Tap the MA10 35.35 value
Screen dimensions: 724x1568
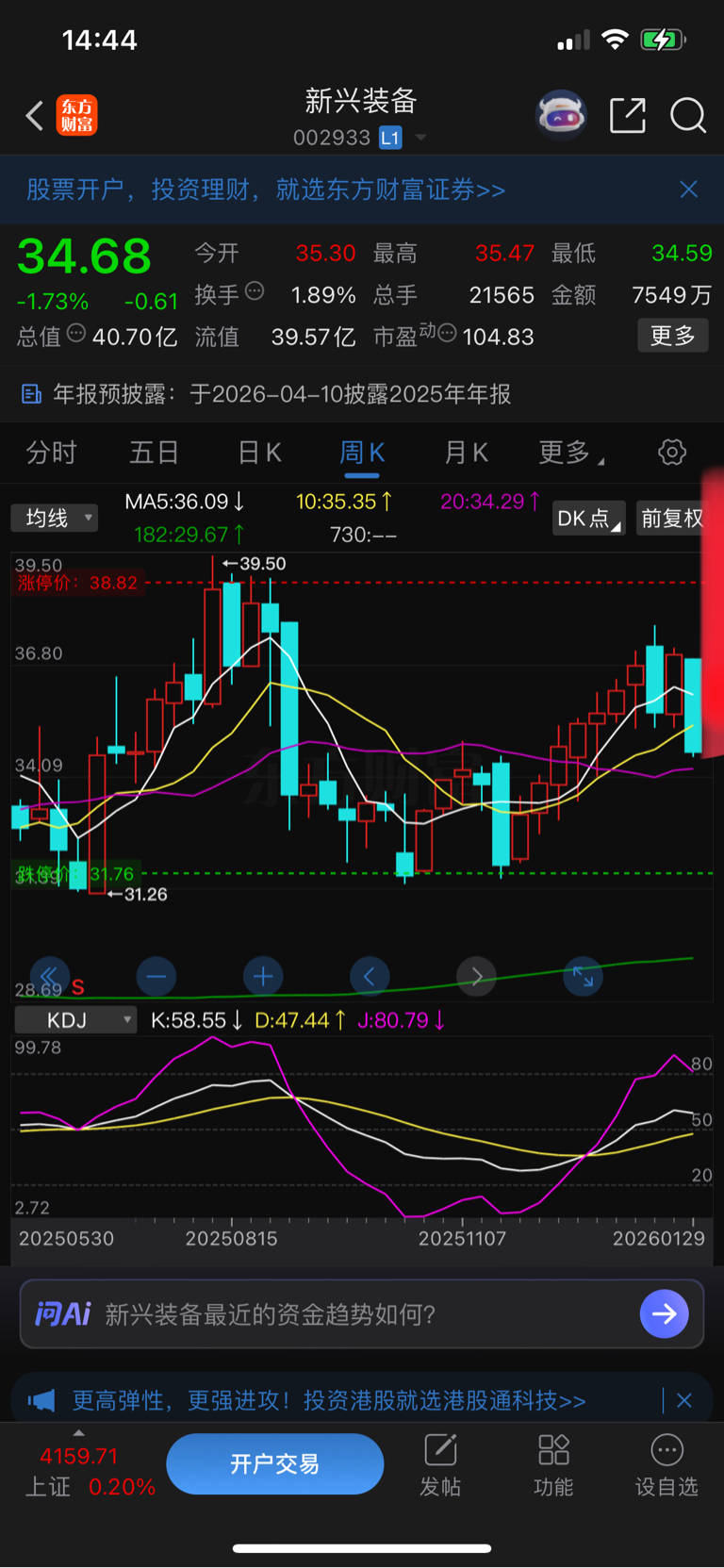(x=344, y=502)
